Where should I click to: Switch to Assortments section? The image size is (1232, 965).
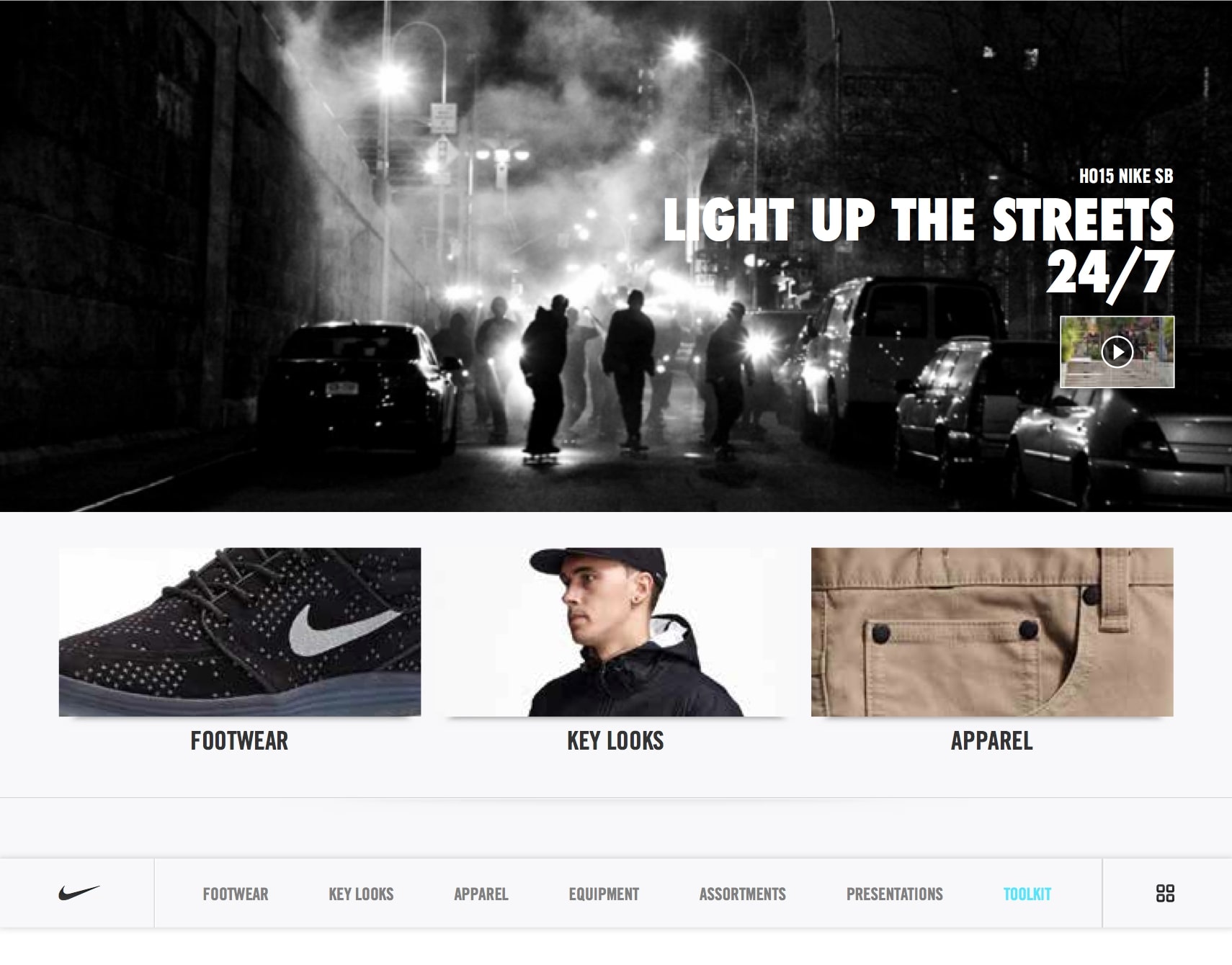coord(742,894)
